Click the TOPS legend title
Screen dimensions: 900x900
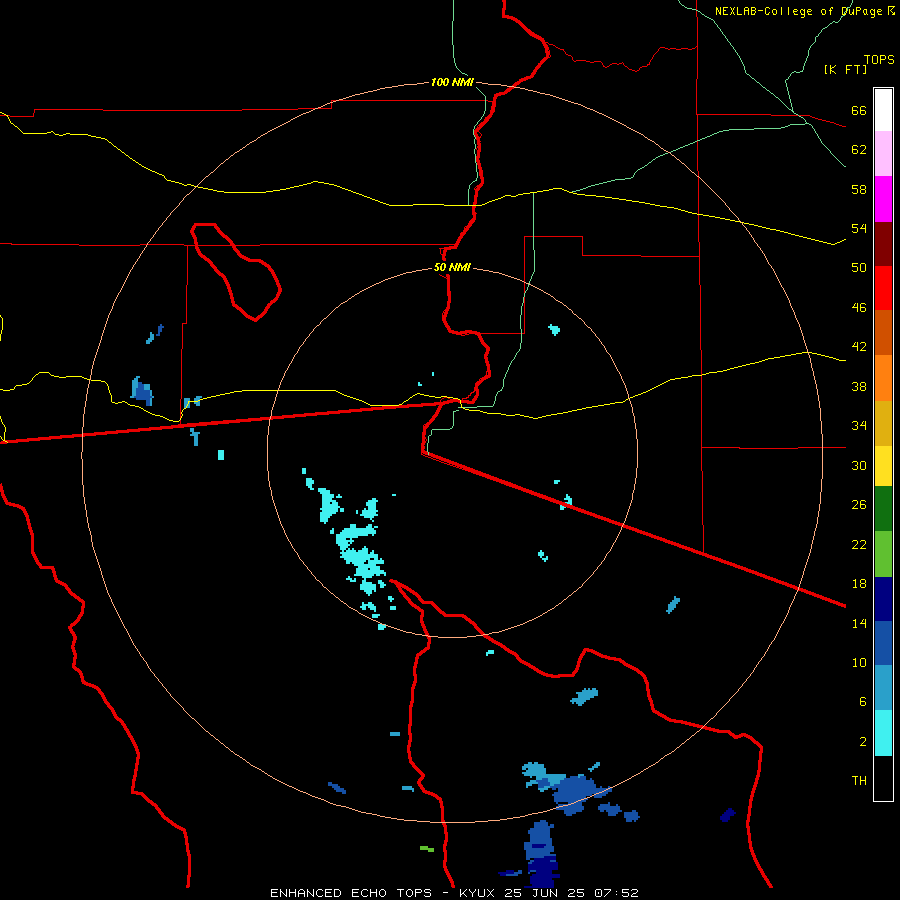879,60
